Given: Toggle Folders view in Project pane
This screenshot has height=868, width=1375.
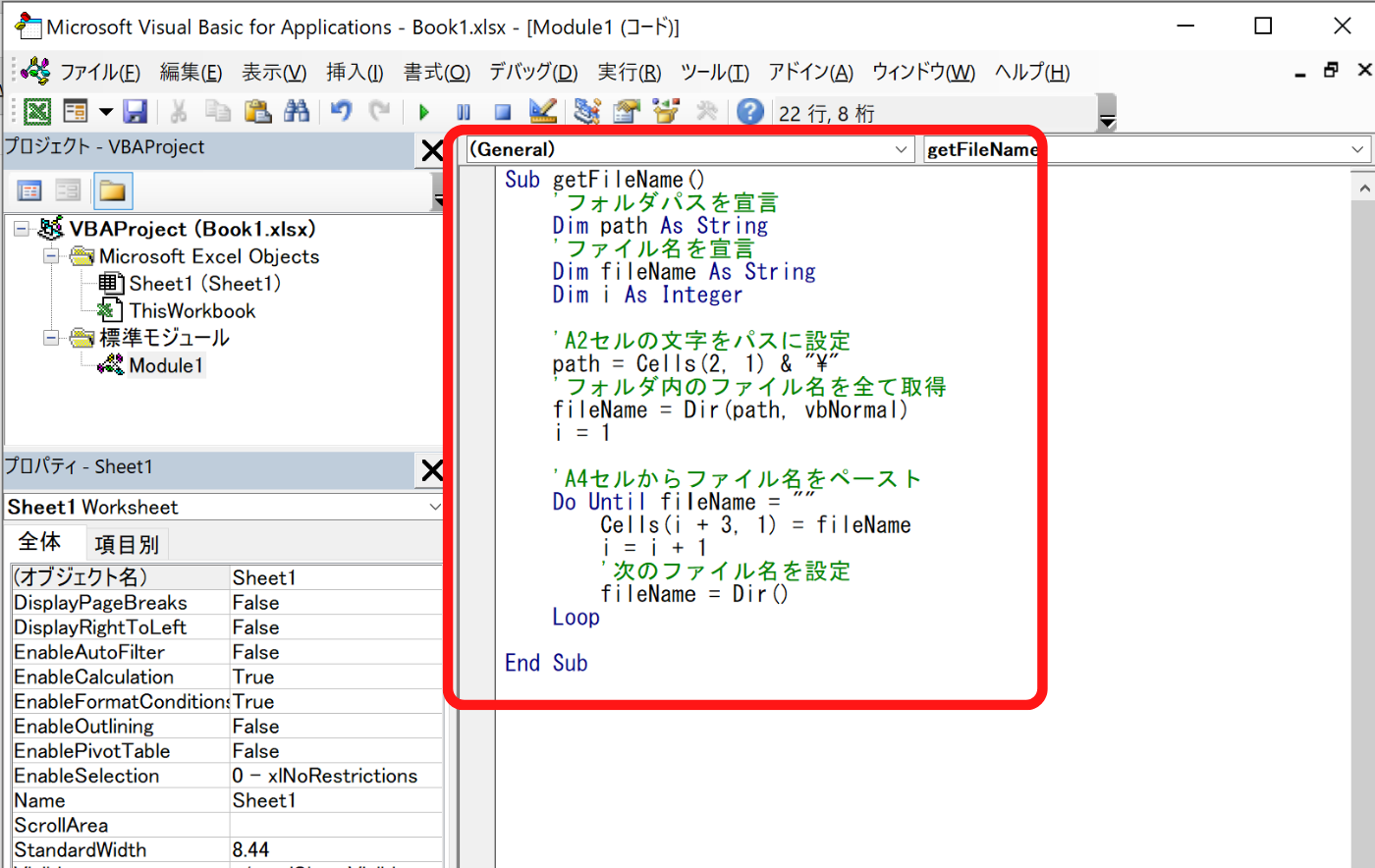Looking at the screenshot, I should tap(112, 190).
